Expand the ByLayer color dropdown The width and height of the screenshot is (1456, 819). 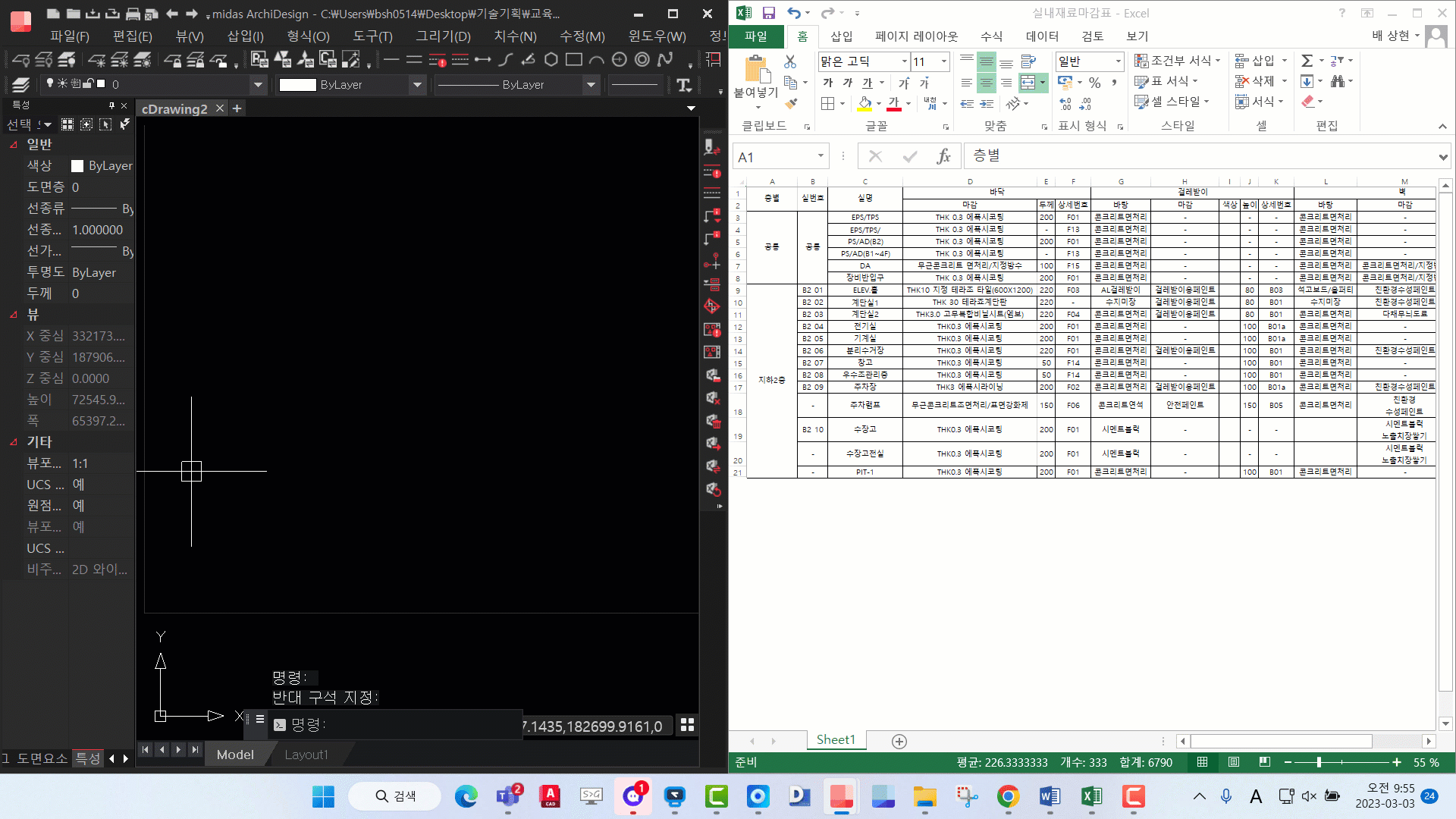[x=416, y=85]
